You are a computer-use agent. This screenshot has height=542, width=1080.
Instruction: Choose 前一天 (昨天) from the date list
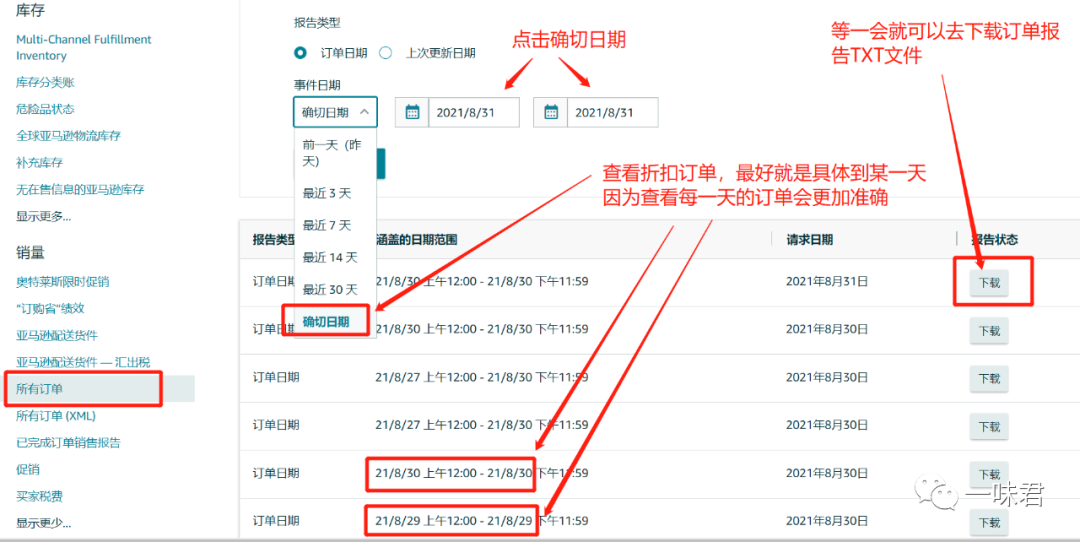335,152
